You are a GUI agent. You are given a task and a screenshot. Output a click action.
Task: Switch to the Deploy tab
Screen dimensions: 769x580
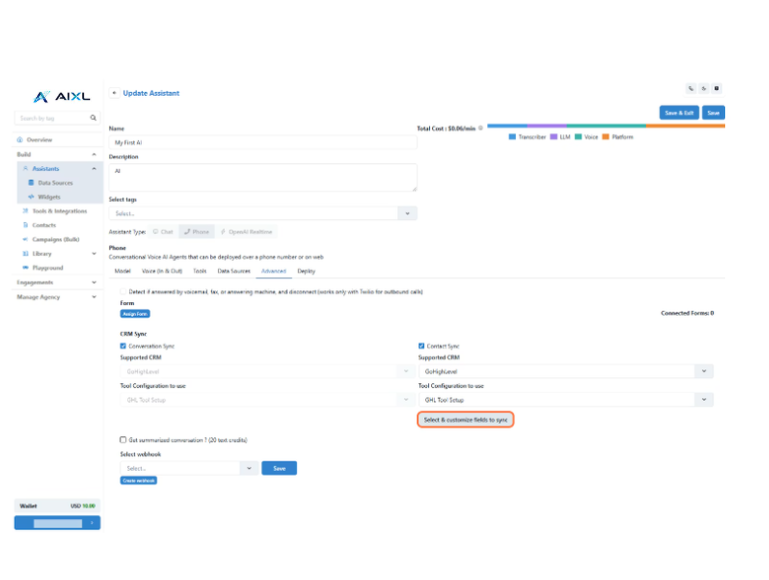[x=306, y=271]
